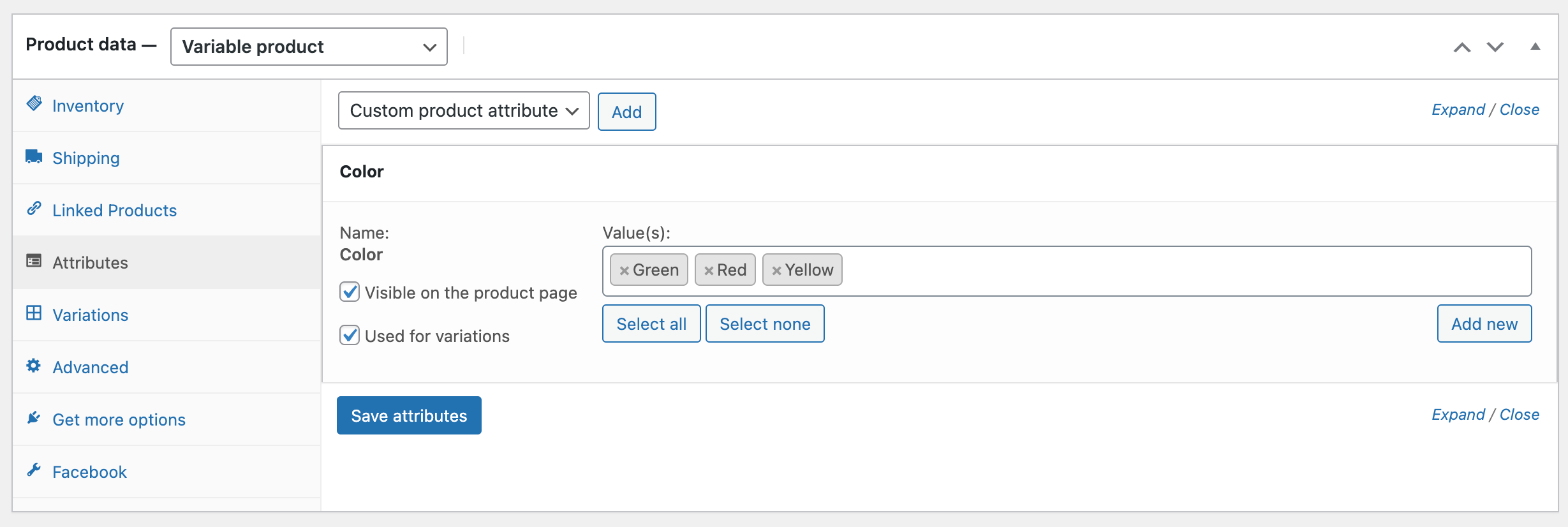Click bottom Close link near Save attributes

pyautogui.click(x=1520, y=415)
